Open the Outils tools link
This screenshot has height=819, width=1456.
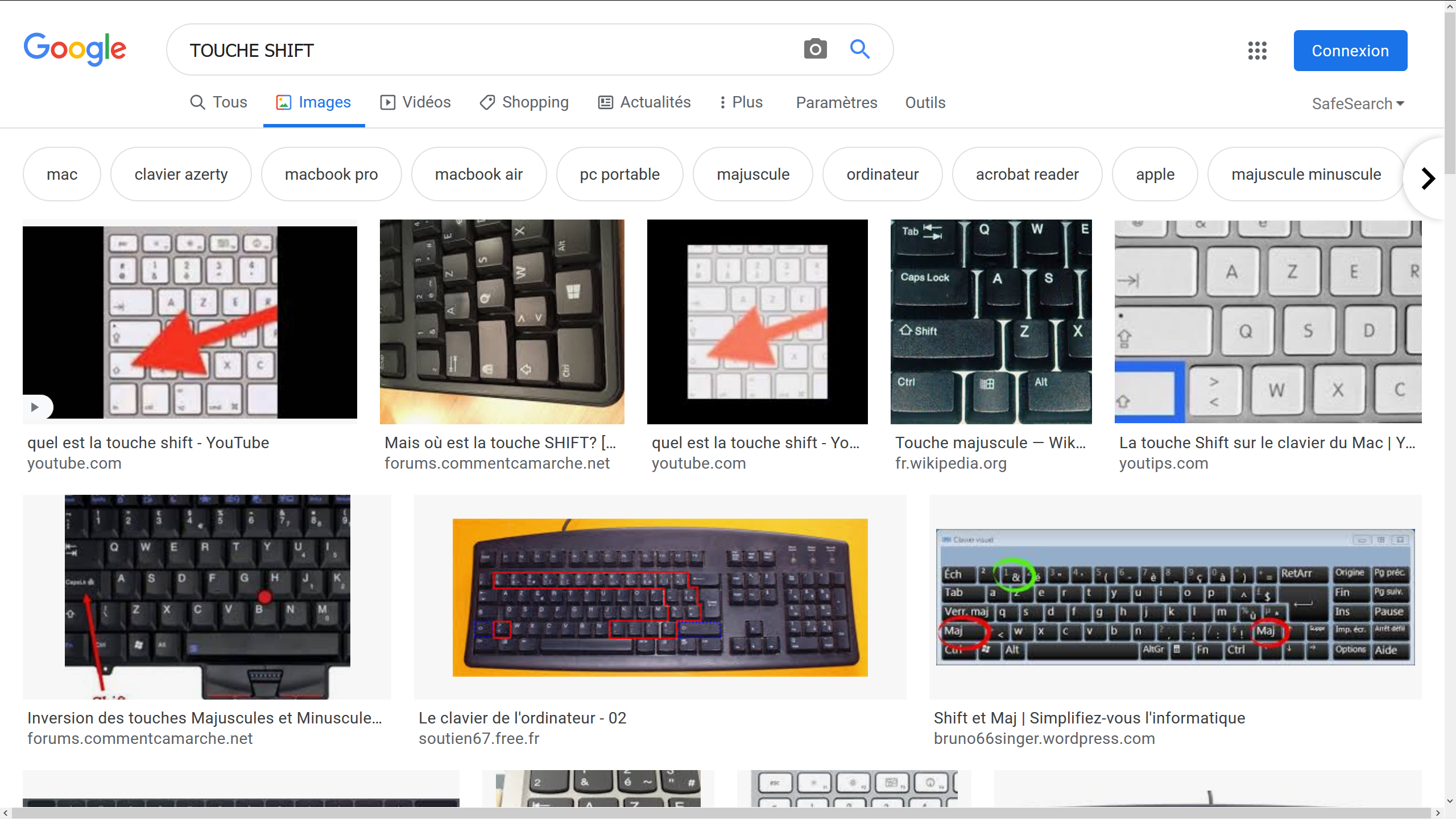(925, 102)
